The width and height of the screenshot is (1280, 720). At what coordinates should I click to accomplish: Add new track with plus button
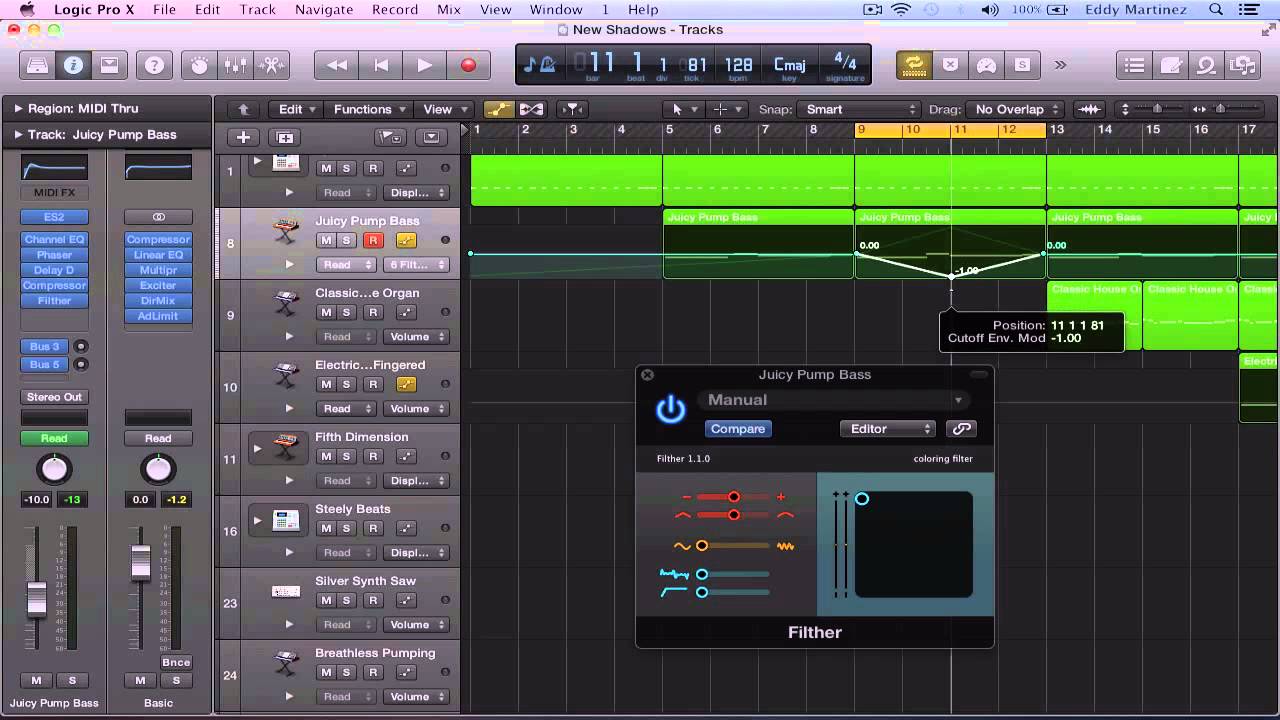click(243, 137)
